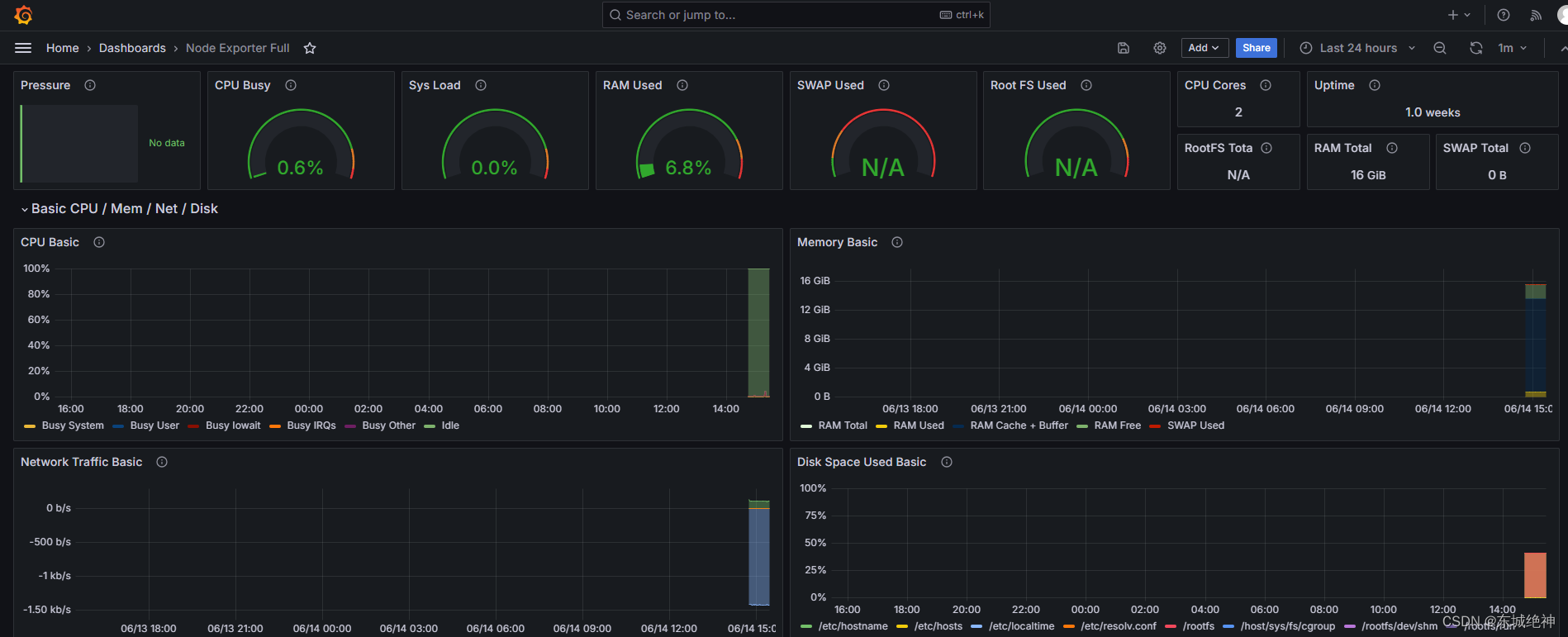Show info for CPU Busy panel
1568x637 pixels.
tap(291, 85)
